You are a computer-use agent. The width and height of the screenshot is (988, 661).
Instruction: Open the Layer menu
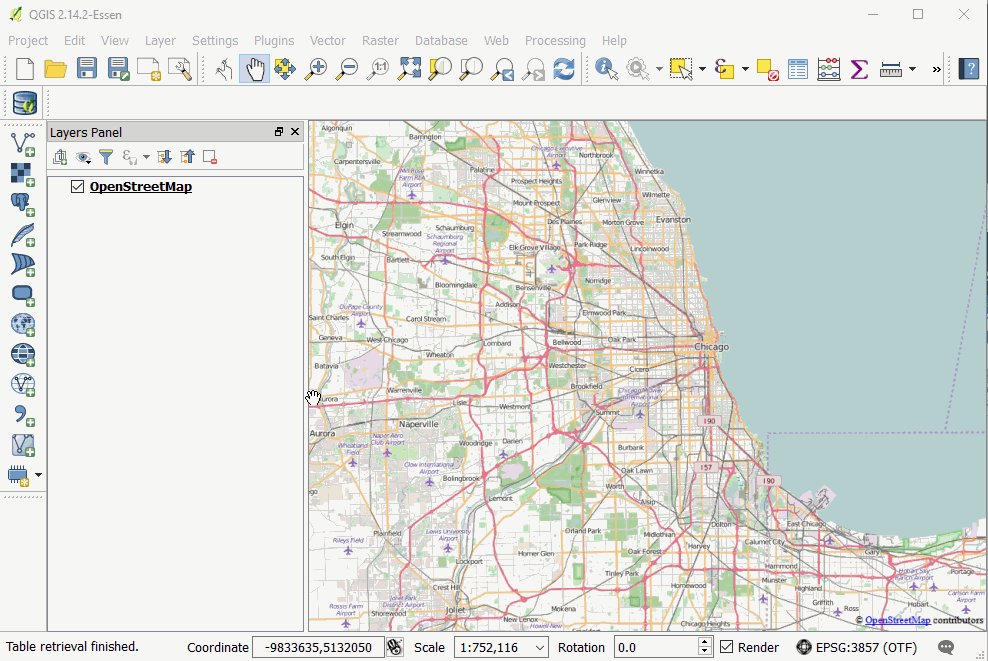tap(160, 40)
